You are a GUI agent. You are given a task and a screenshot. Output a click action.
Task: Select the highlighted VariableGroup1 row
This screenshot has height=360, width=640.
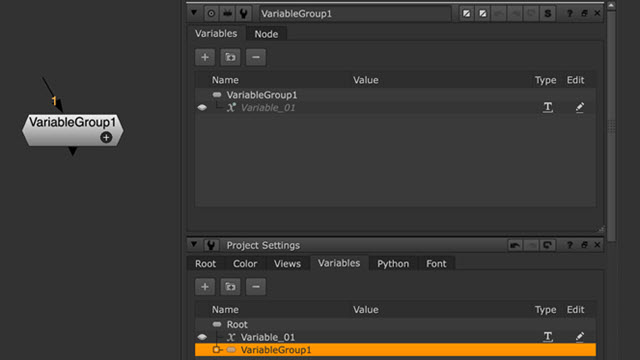coord(395,350)
